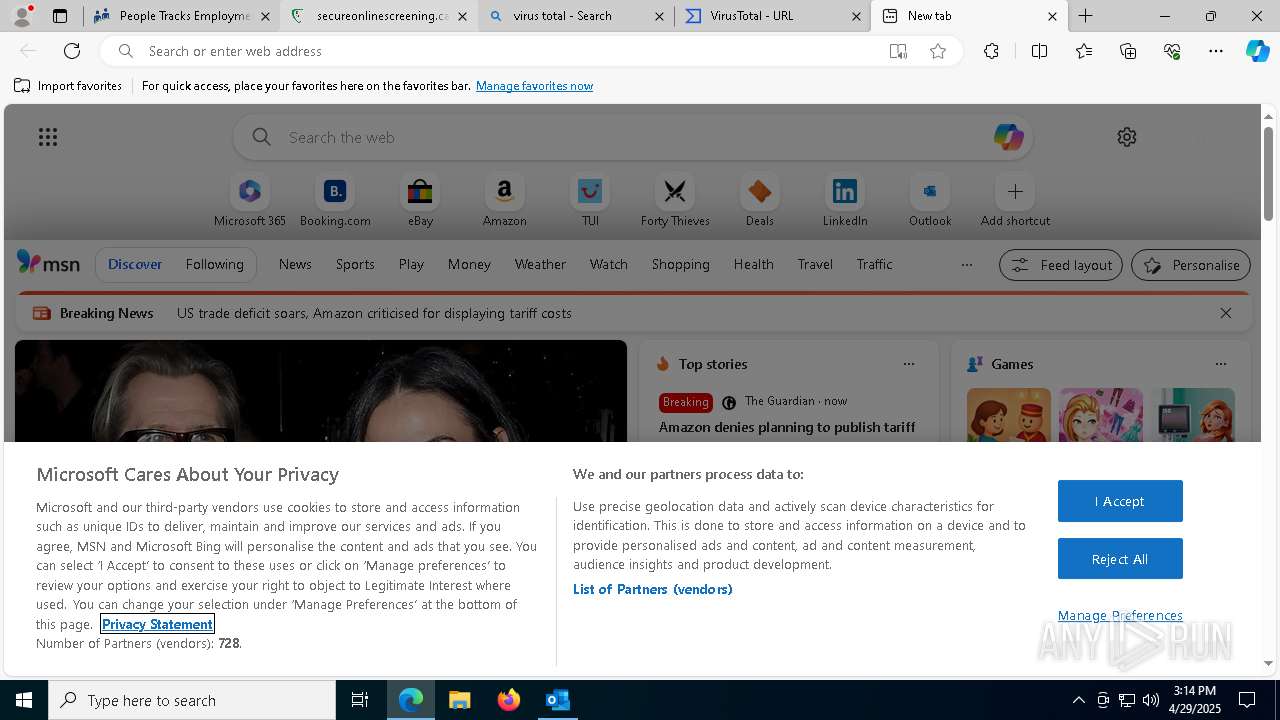Open eBay shortcut
This screenshot has height=720, width=1280.
click(x=420, y=201)
